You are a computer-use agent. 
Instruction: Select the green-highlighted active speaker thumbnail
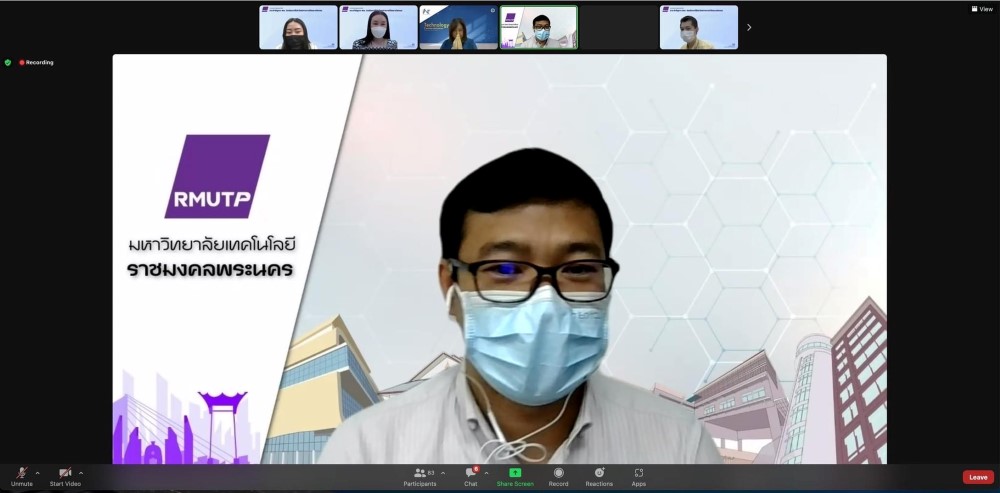(539, 27)
